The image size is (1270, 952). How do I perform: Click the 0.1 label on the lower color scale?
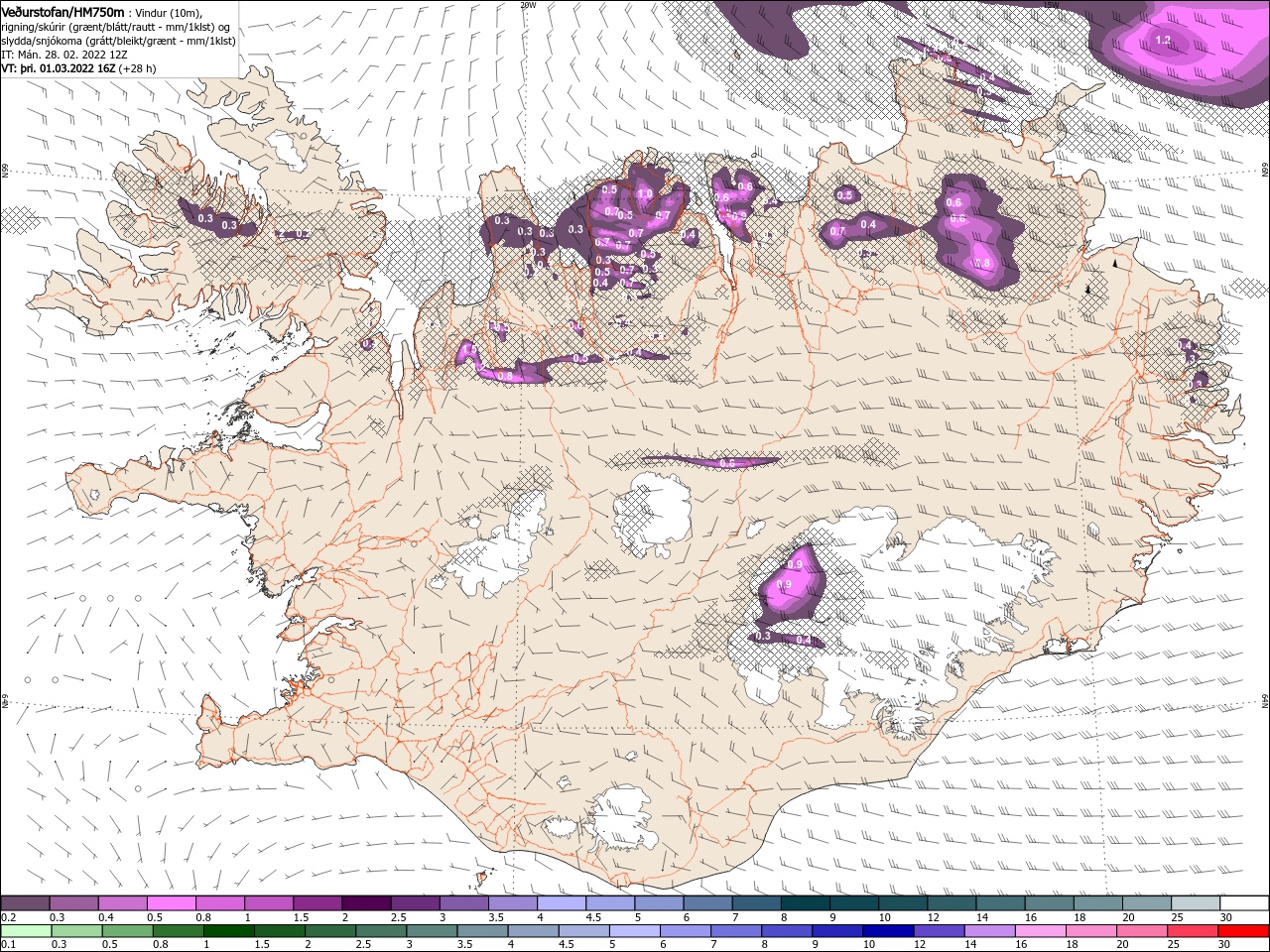8,945
